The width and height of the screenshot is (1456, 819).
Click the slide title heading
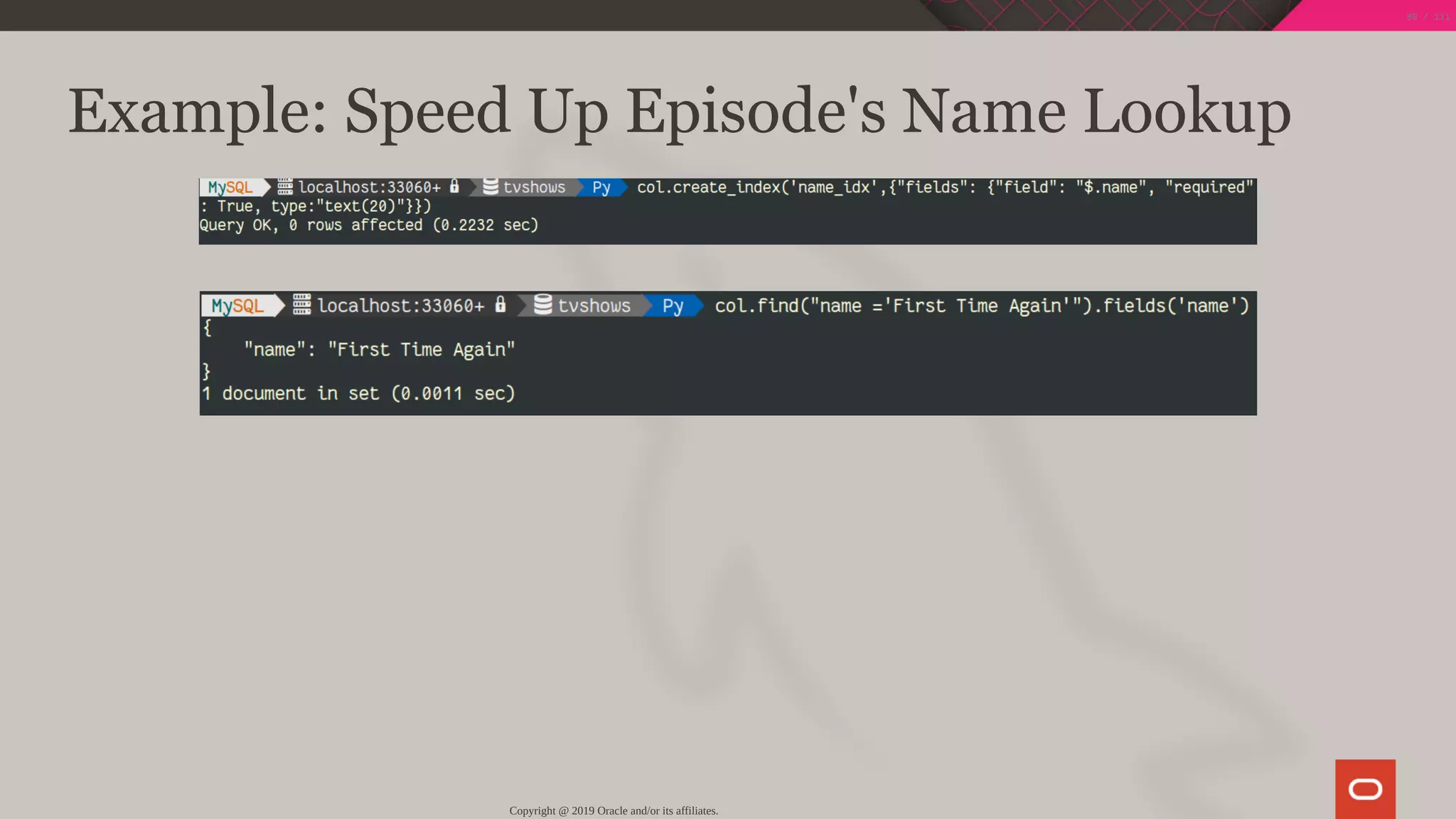(679, 111)
